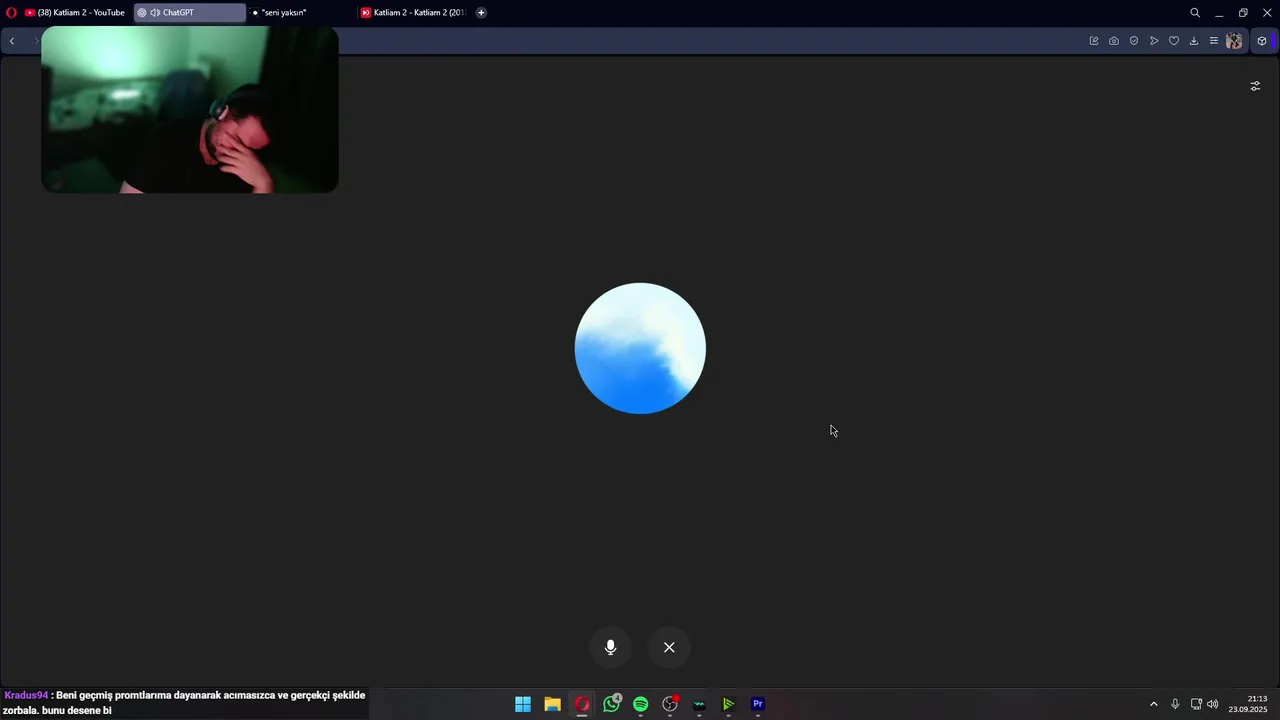
Task: Open the network/display tray icon
Action: [x=1196, y=704]
